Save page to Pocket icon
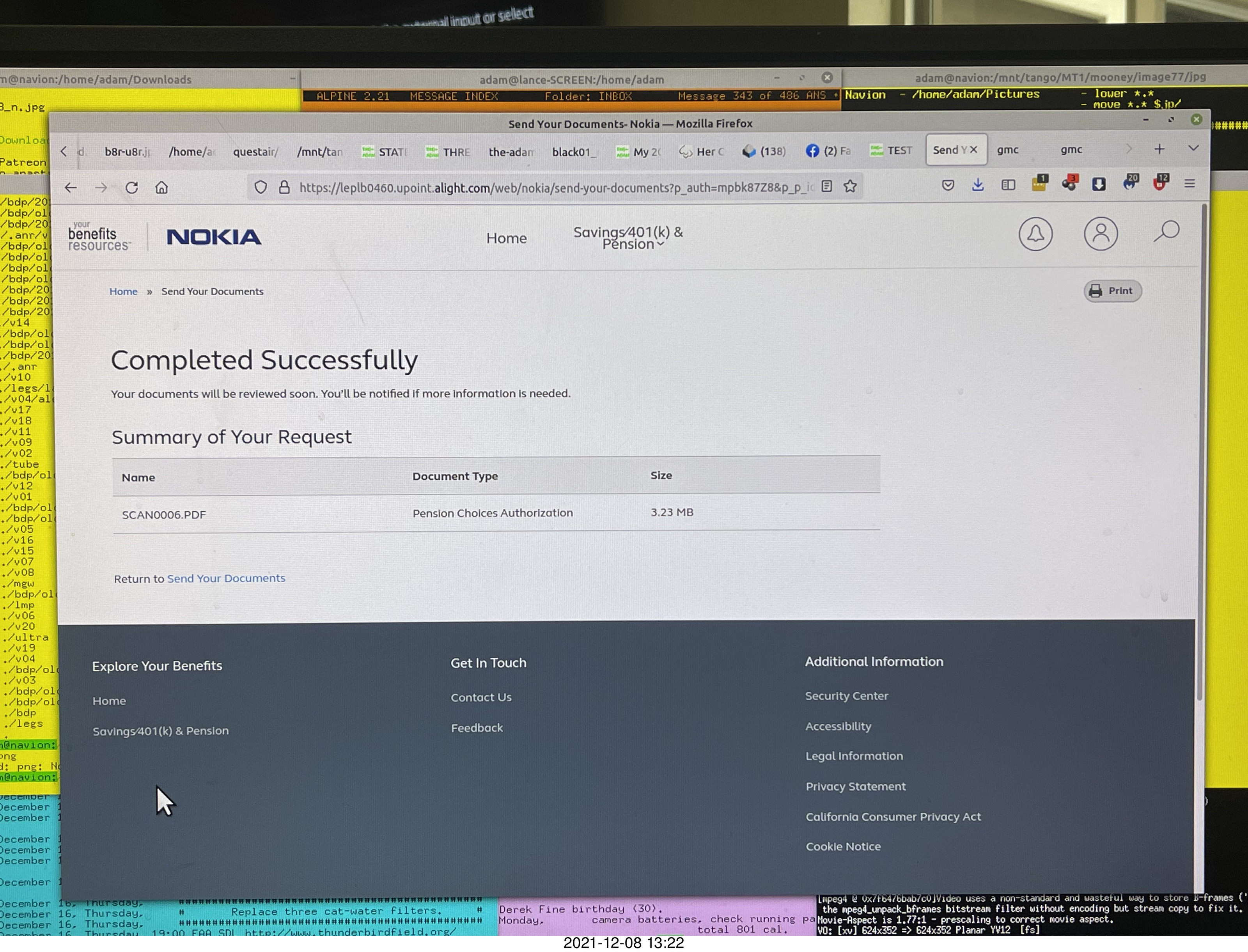 (948, 185)
